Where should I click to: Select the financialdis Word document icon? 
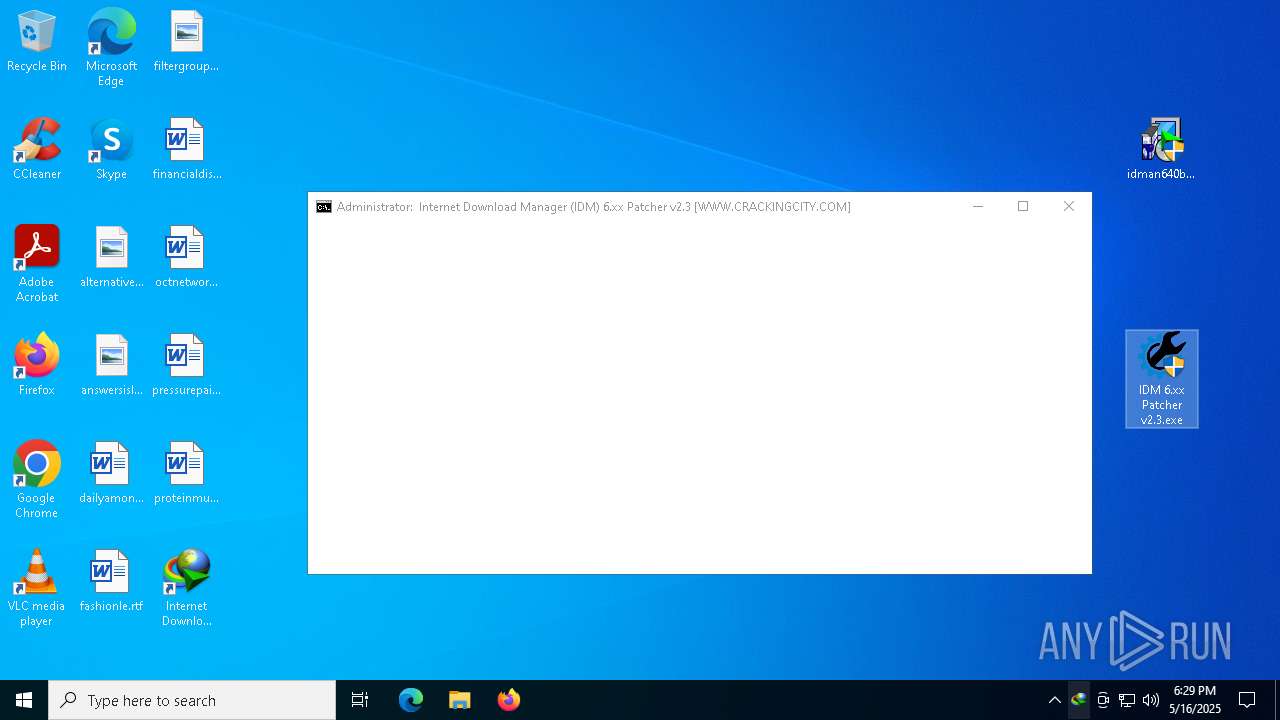pos(186,149)
